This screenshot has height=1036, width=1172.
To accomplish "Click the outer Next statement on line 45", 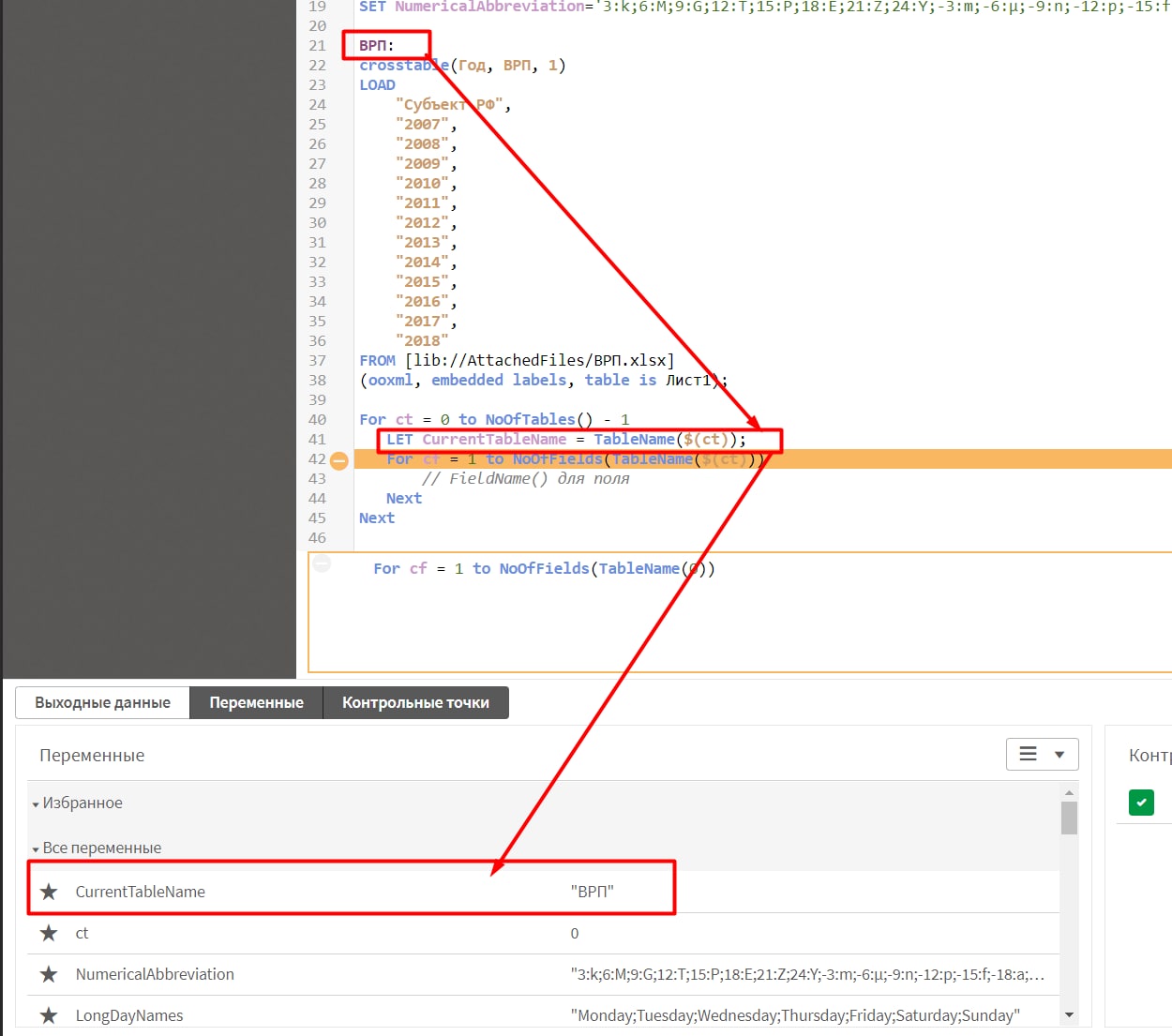I will 377,518.
